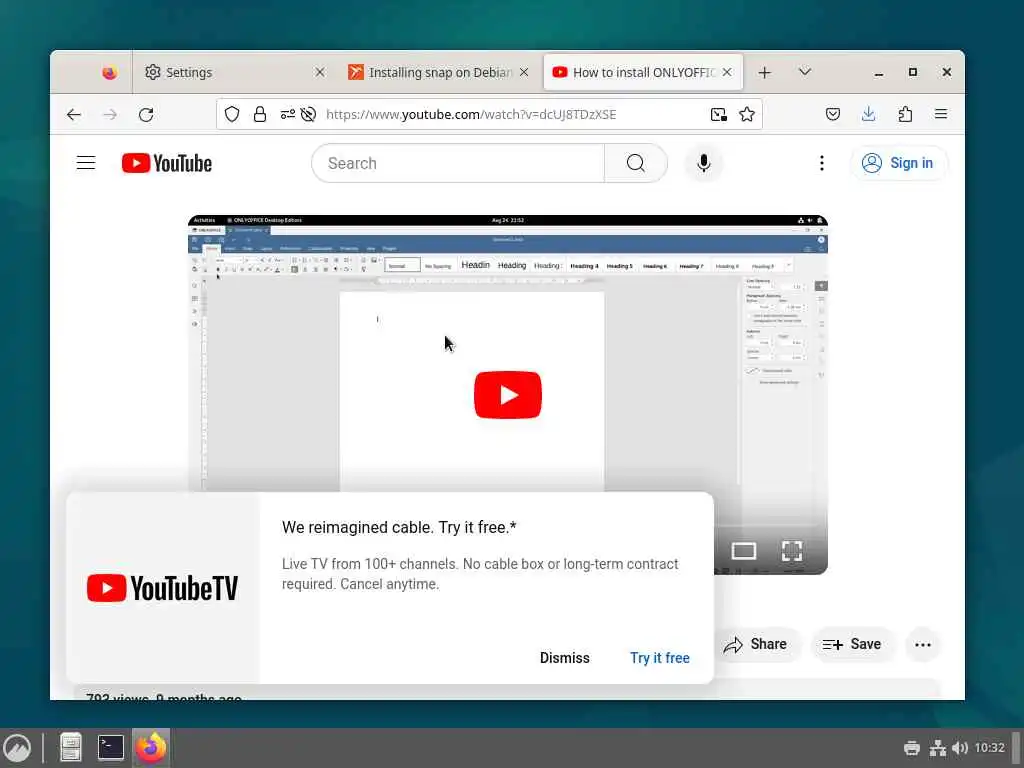Reload the current YouTube page
The image size is (1024, 768).
coord(146,115)
